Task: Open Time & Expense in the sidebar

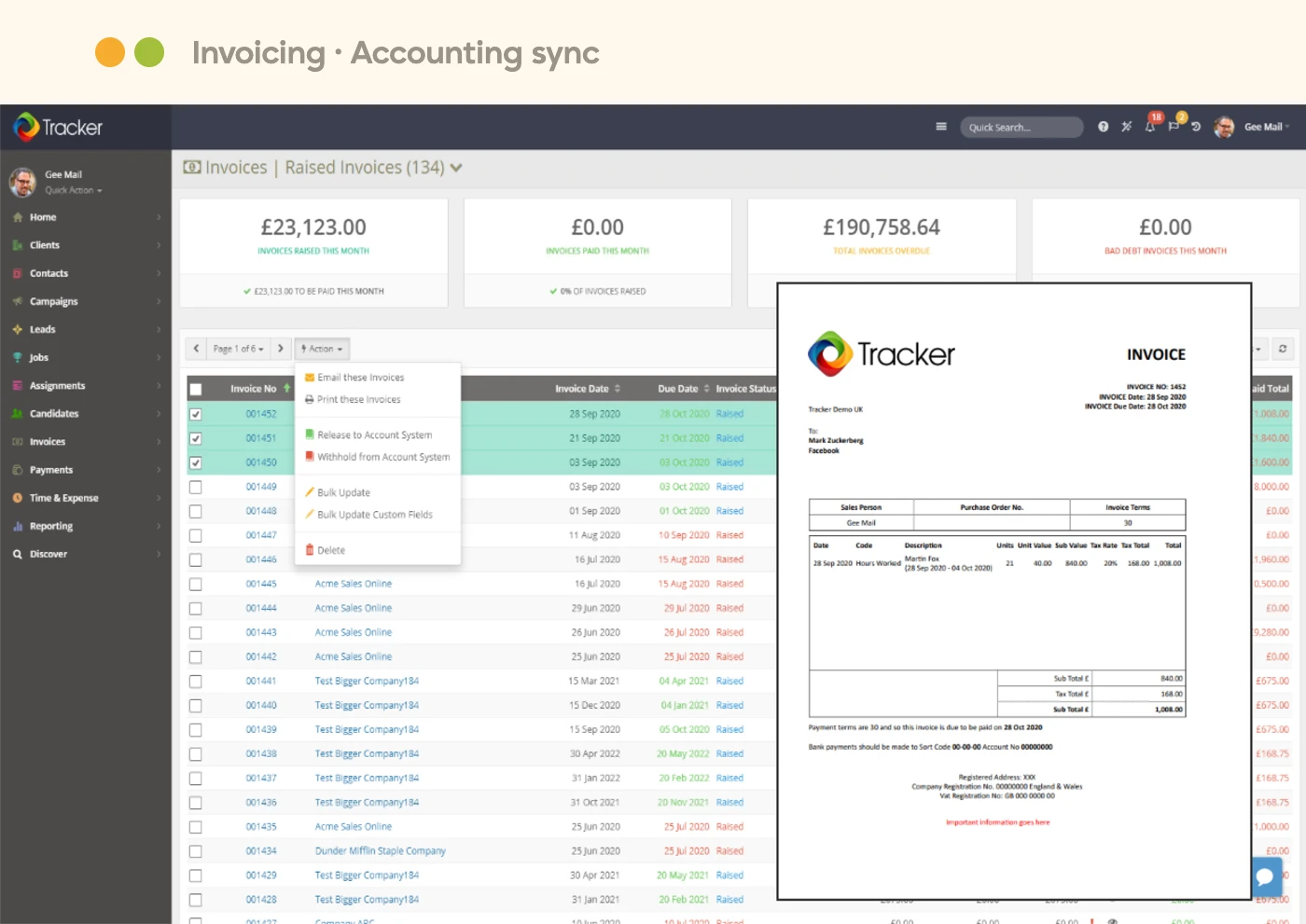Action: (x=86, y=498)
